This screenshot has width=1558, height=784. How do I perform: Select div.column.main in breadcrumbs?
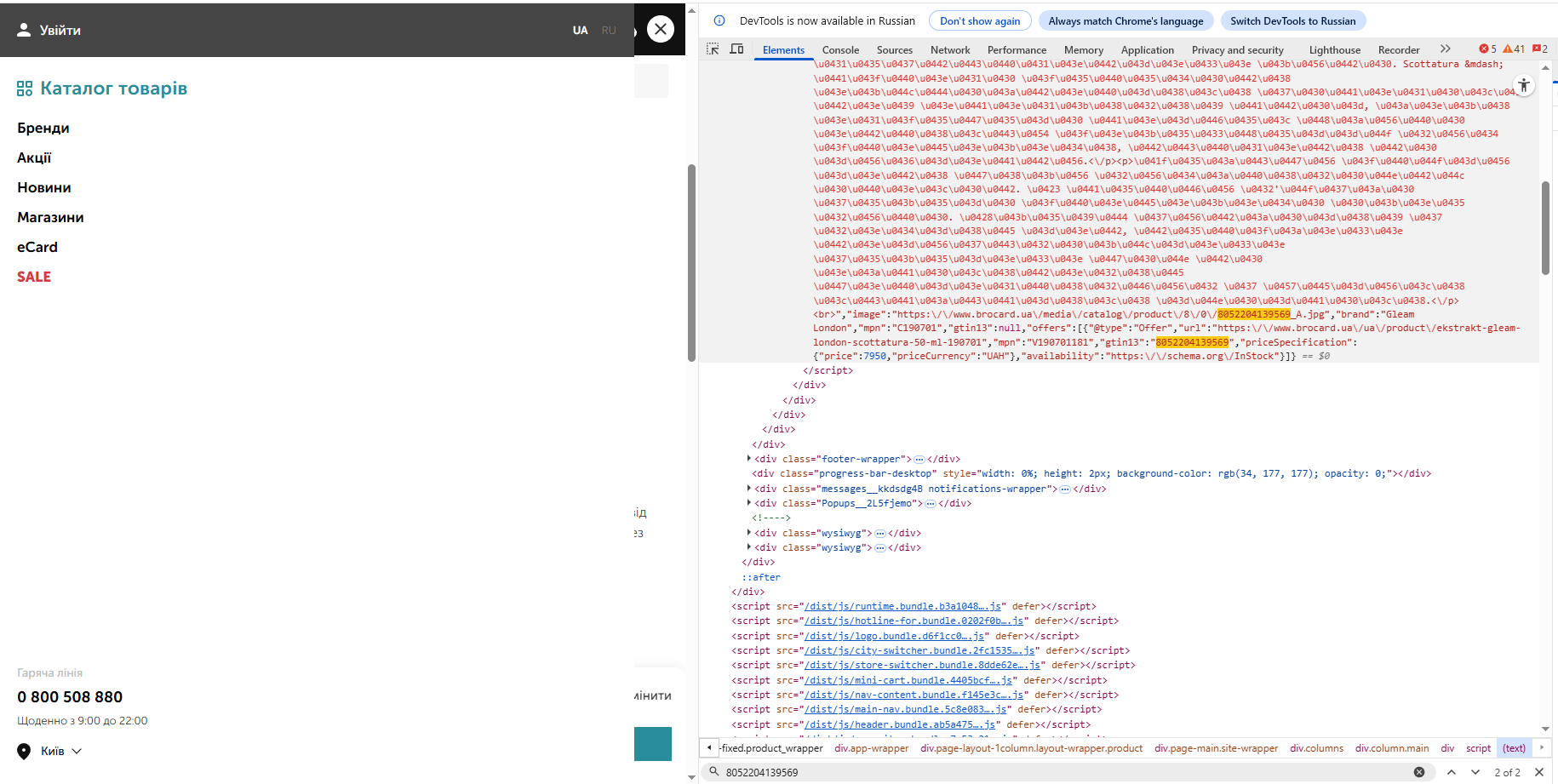pos(1392,748)
